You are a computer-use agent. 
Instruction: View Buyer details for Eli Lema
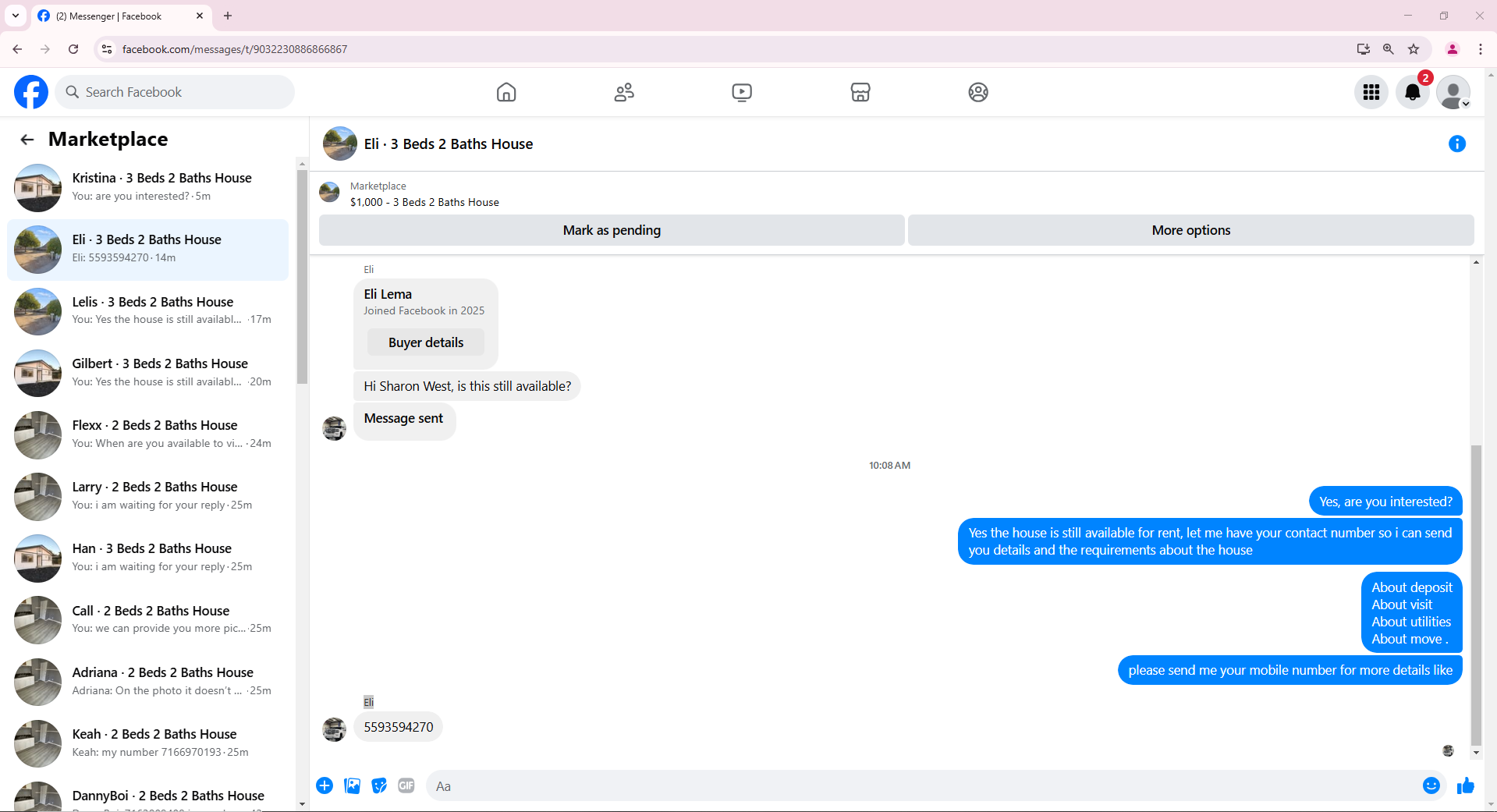pyautogui.click(x=426, y=342)
